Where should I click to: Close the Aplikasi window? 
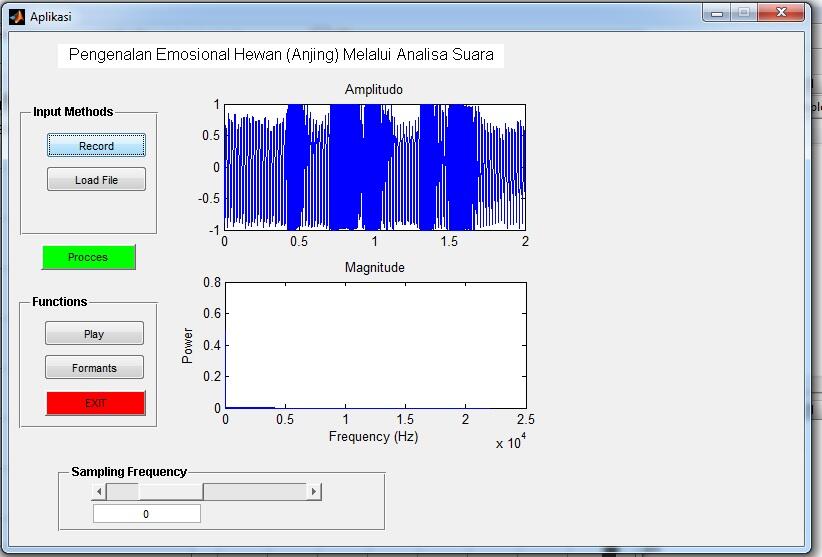click(781, 13)
